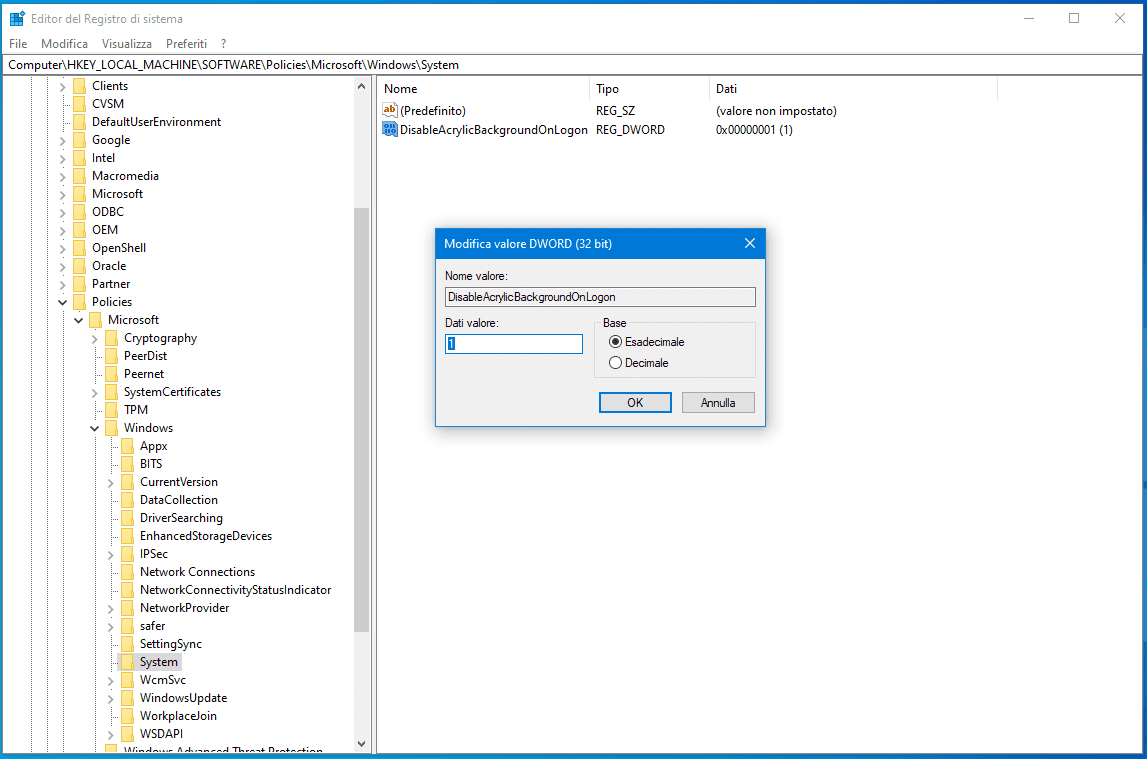Click the Google folder icon
The image size is (1147, 759).
79,140
